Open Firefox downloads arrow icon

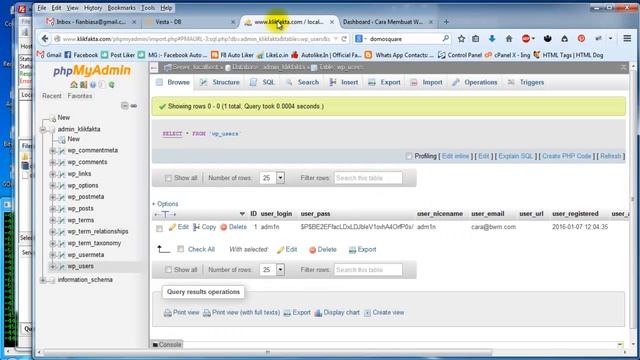click(x=492, y=39)
